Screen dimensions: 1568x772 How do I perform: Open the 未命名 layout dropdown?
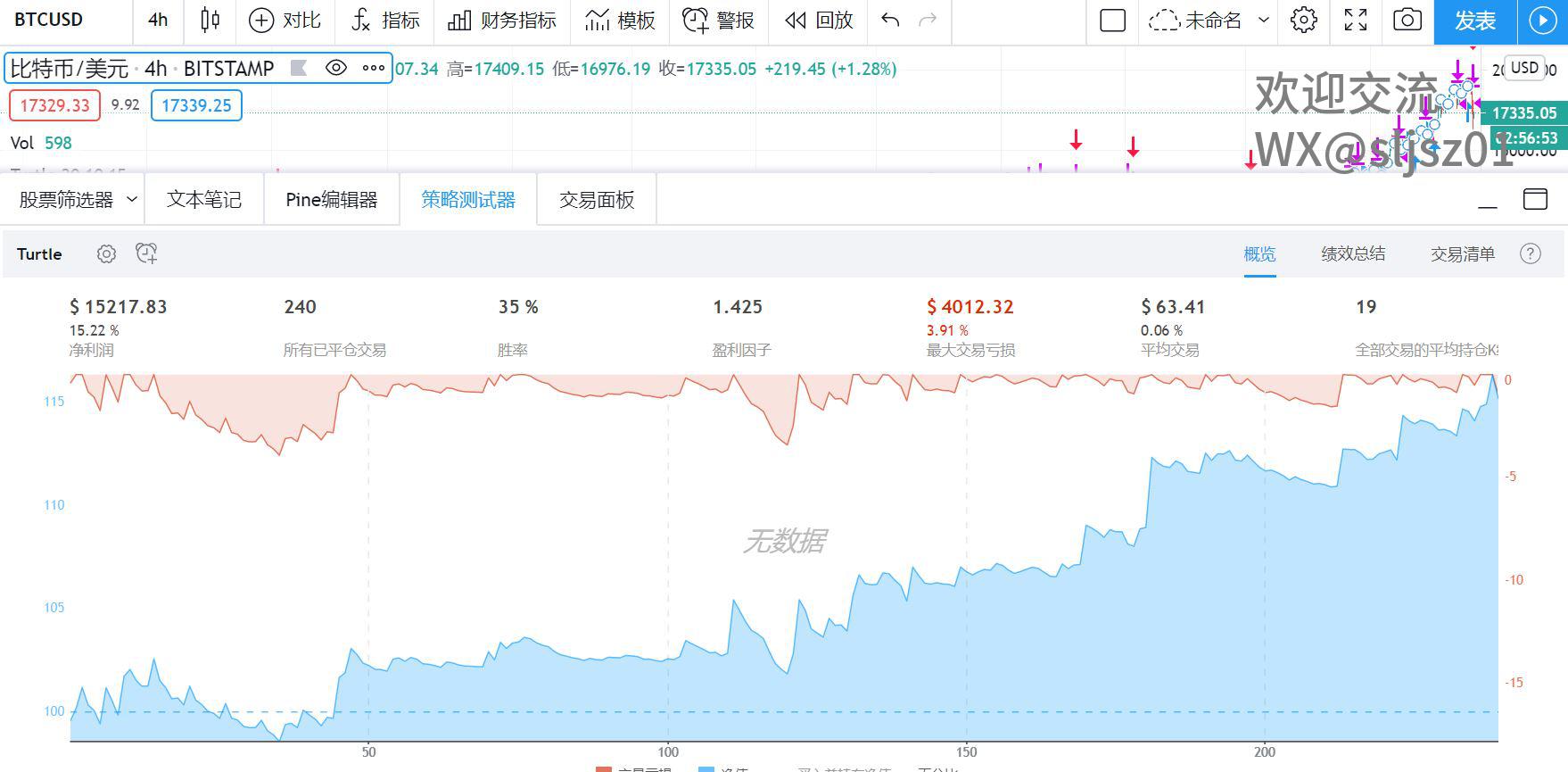pos(1263,20)
